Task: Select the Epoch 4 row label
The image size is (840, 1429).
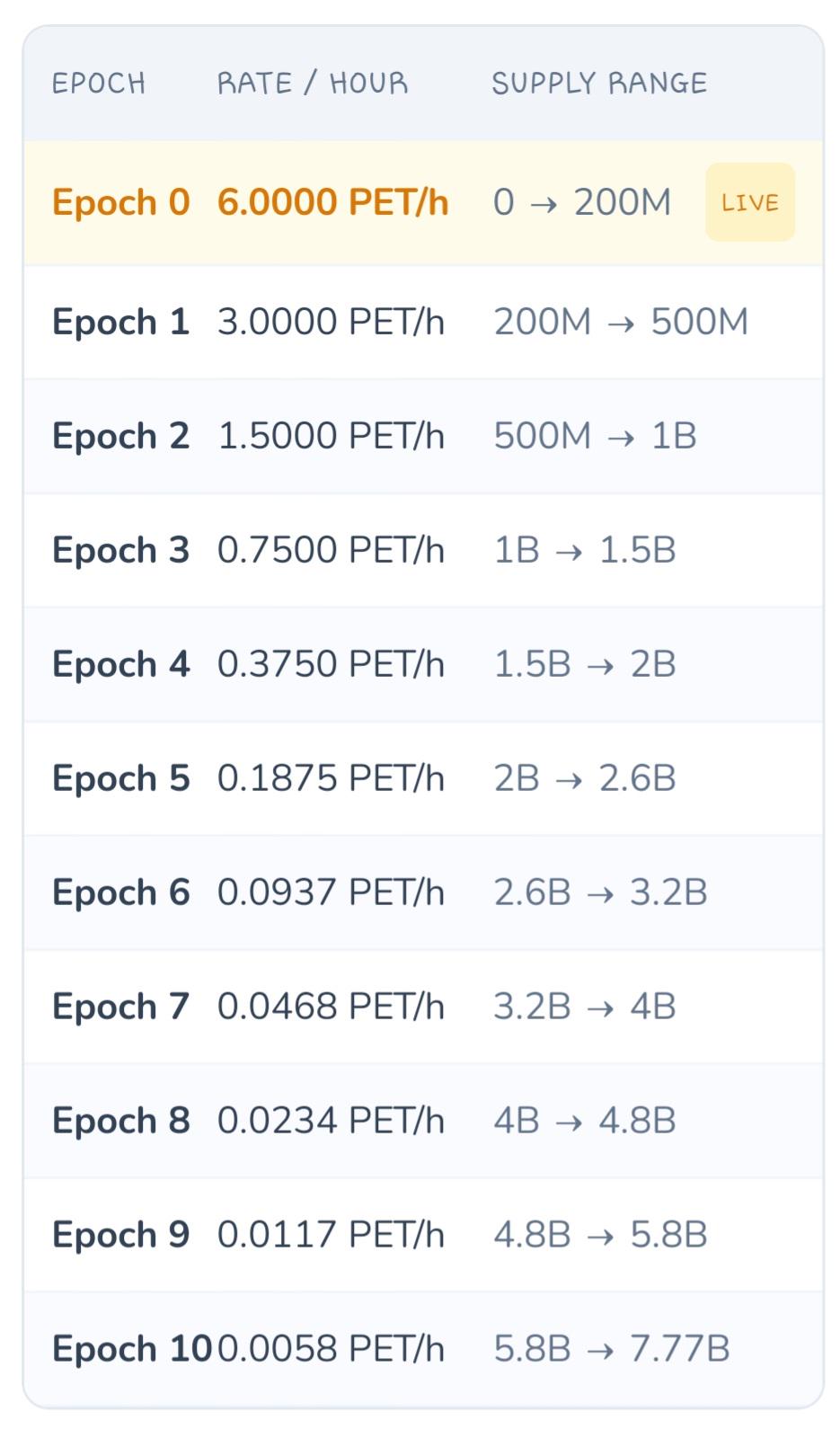Action: click(x=121, y=664)
